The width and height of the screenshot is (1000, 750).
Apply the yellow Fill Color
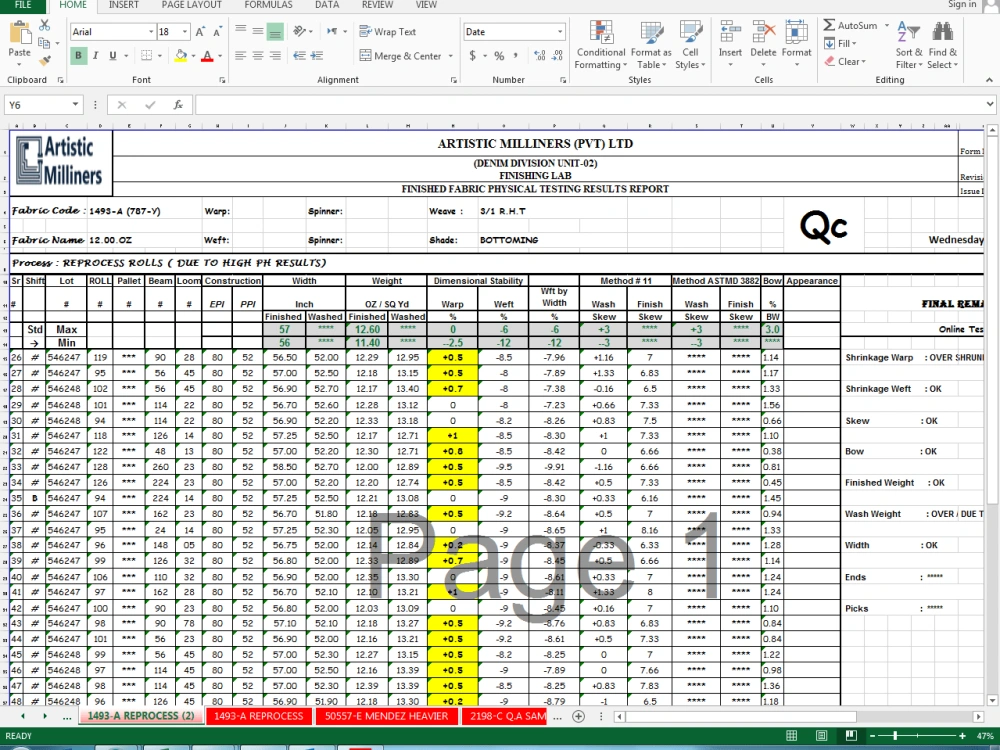180,55
